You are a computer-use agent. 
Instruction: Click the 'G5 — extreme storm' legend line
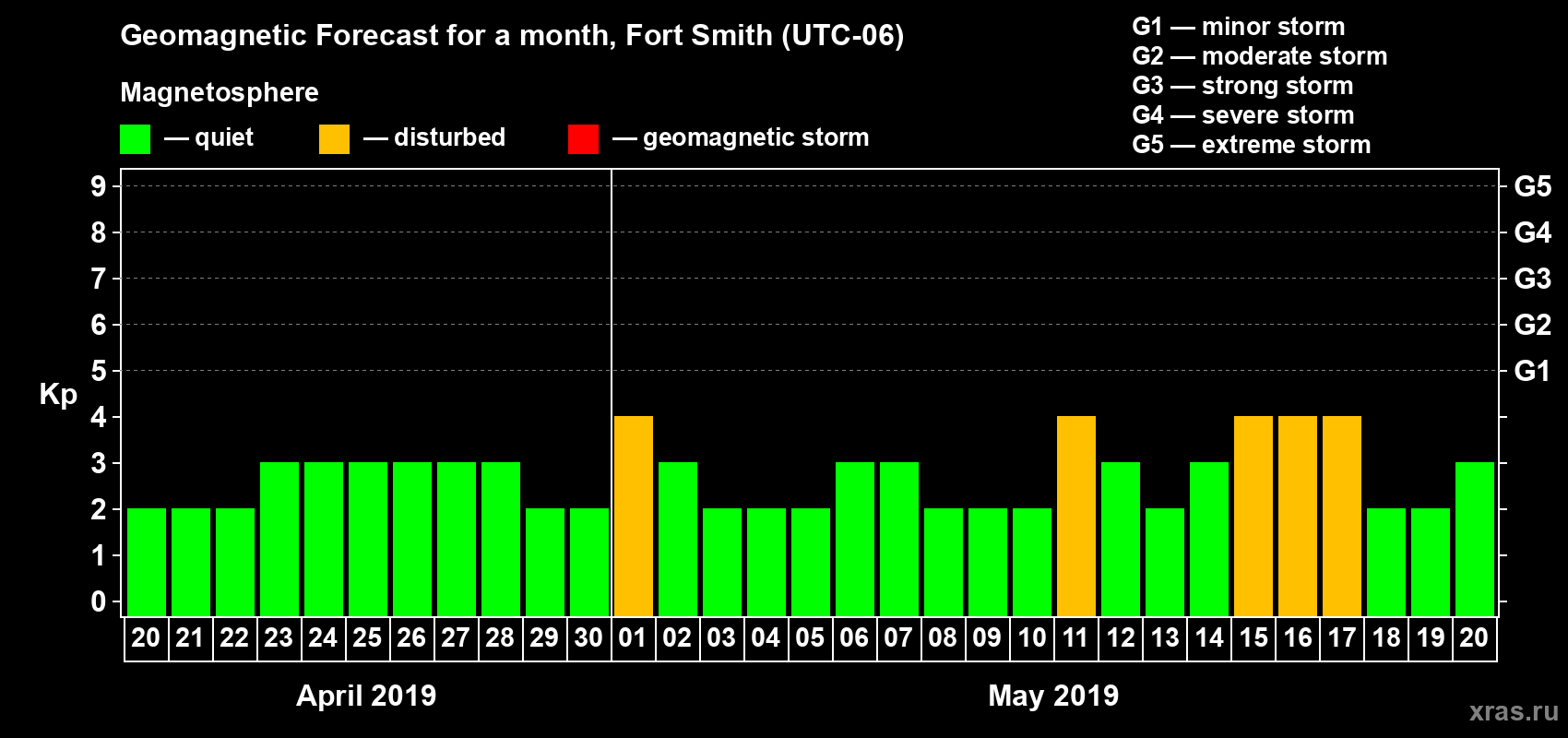1252,145
